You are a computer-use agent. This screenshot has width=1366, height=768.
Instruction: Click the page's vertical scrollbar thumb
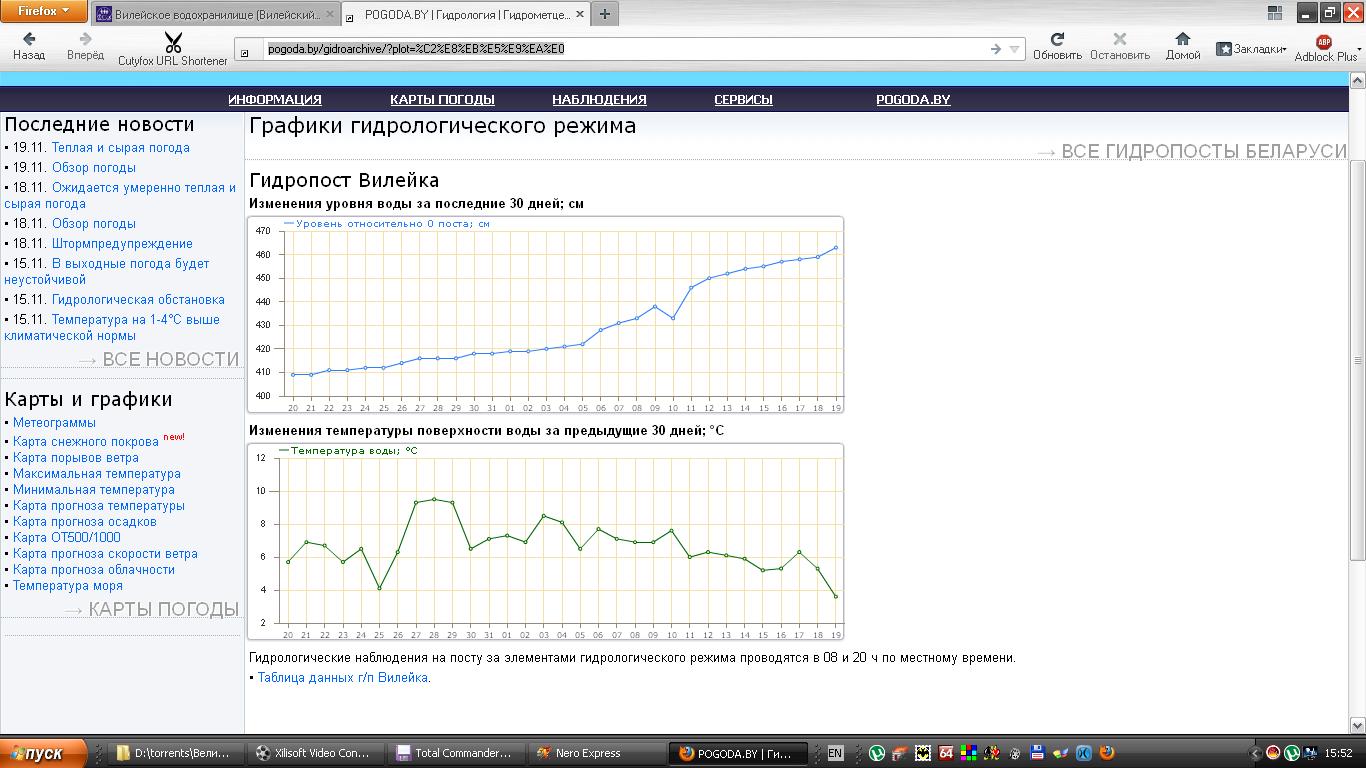tap(1357, 360)
